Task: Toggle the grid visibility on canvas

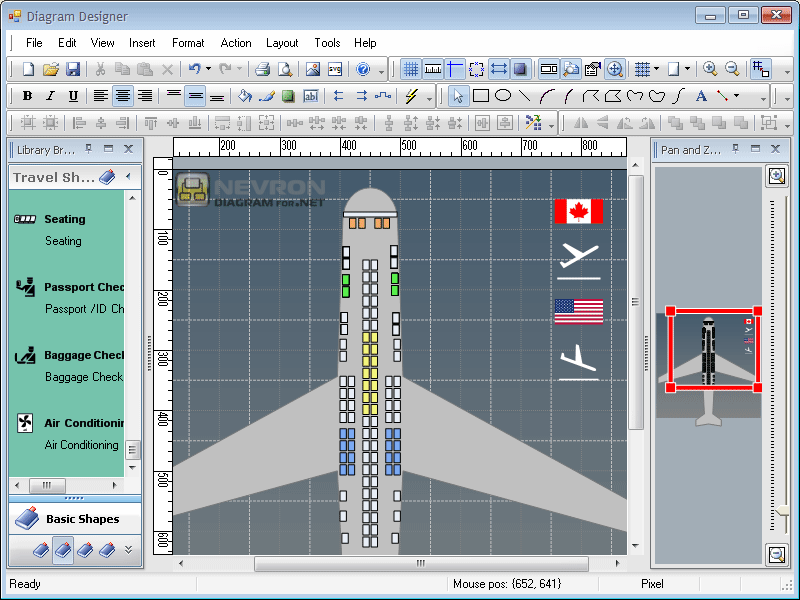Action: [x=411, y=69]
